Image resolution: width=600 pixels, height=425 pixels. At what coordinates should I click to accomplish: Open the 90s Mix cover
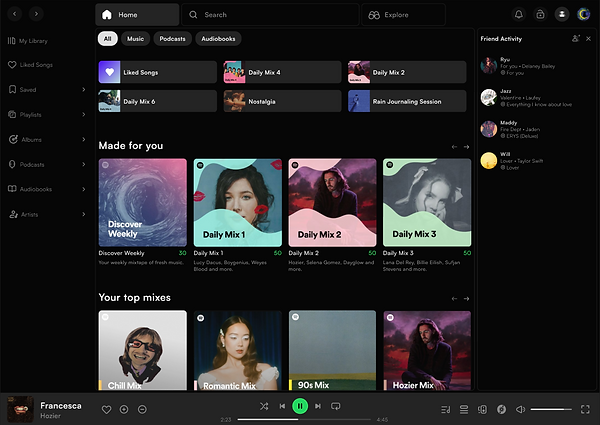click(333, 350)
